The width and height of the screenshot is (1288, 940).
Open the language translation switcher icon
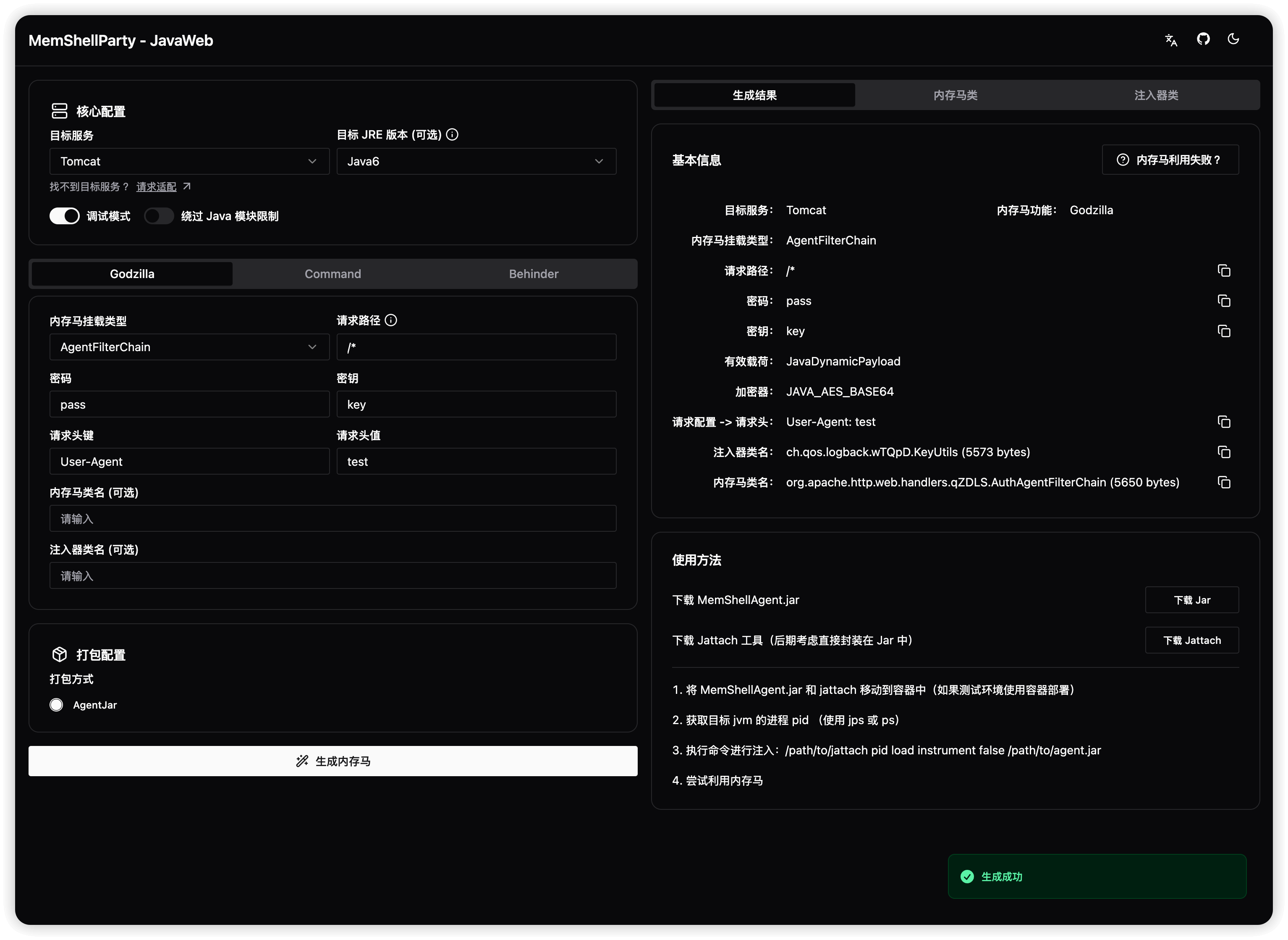[x=1170, y=40]
